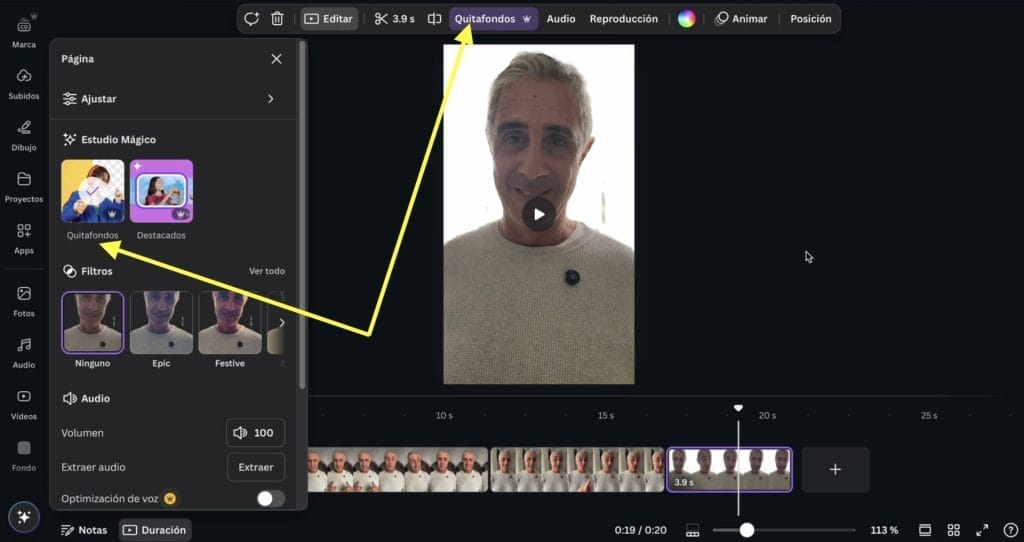This screenshot has width=1024, height=542.
Task: Open the Audio menu in top toolbar
Action: [560, 19]
